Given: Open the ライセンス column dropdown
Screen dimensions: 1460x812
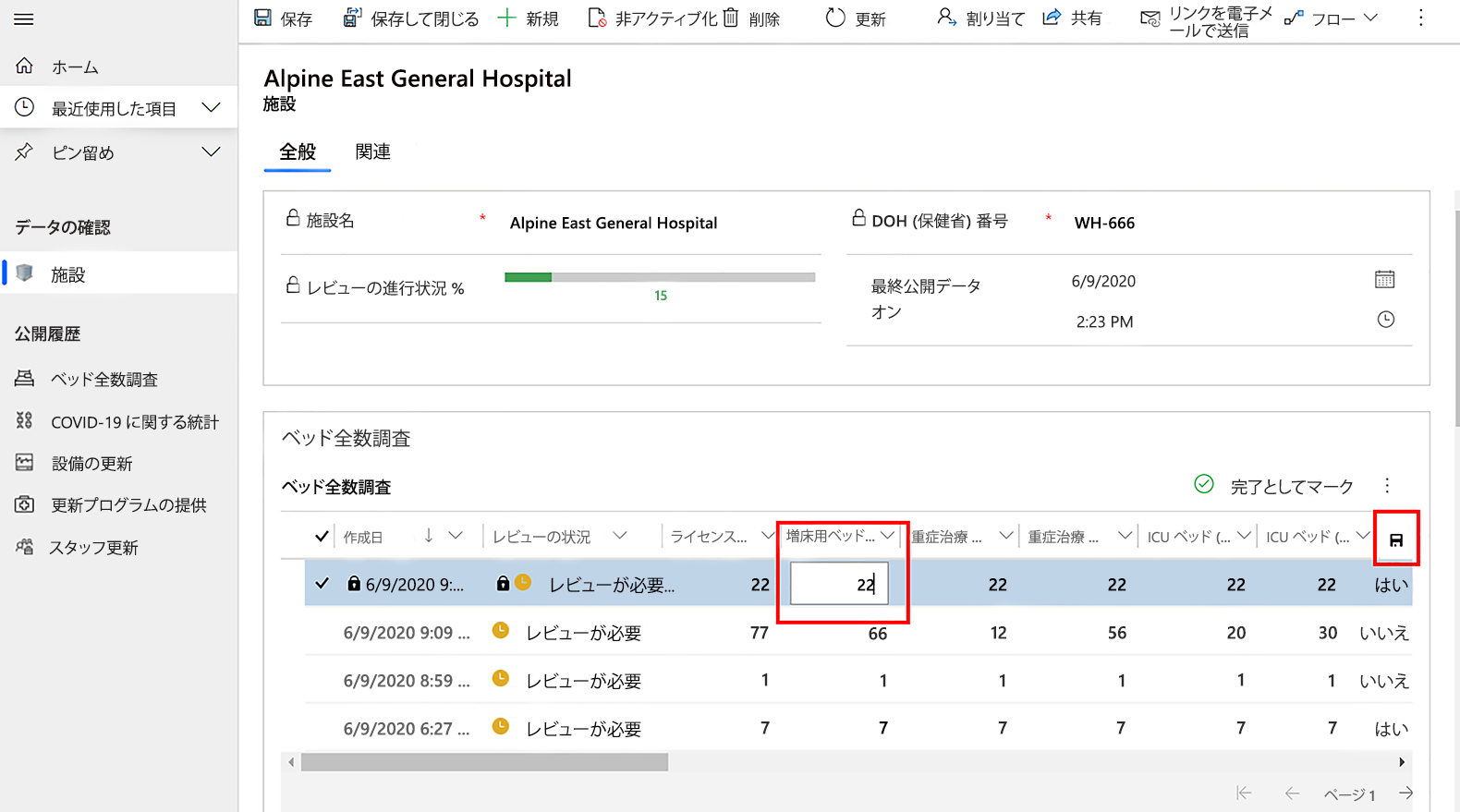Looking at the screenshot, I should [x=767, y=536].
